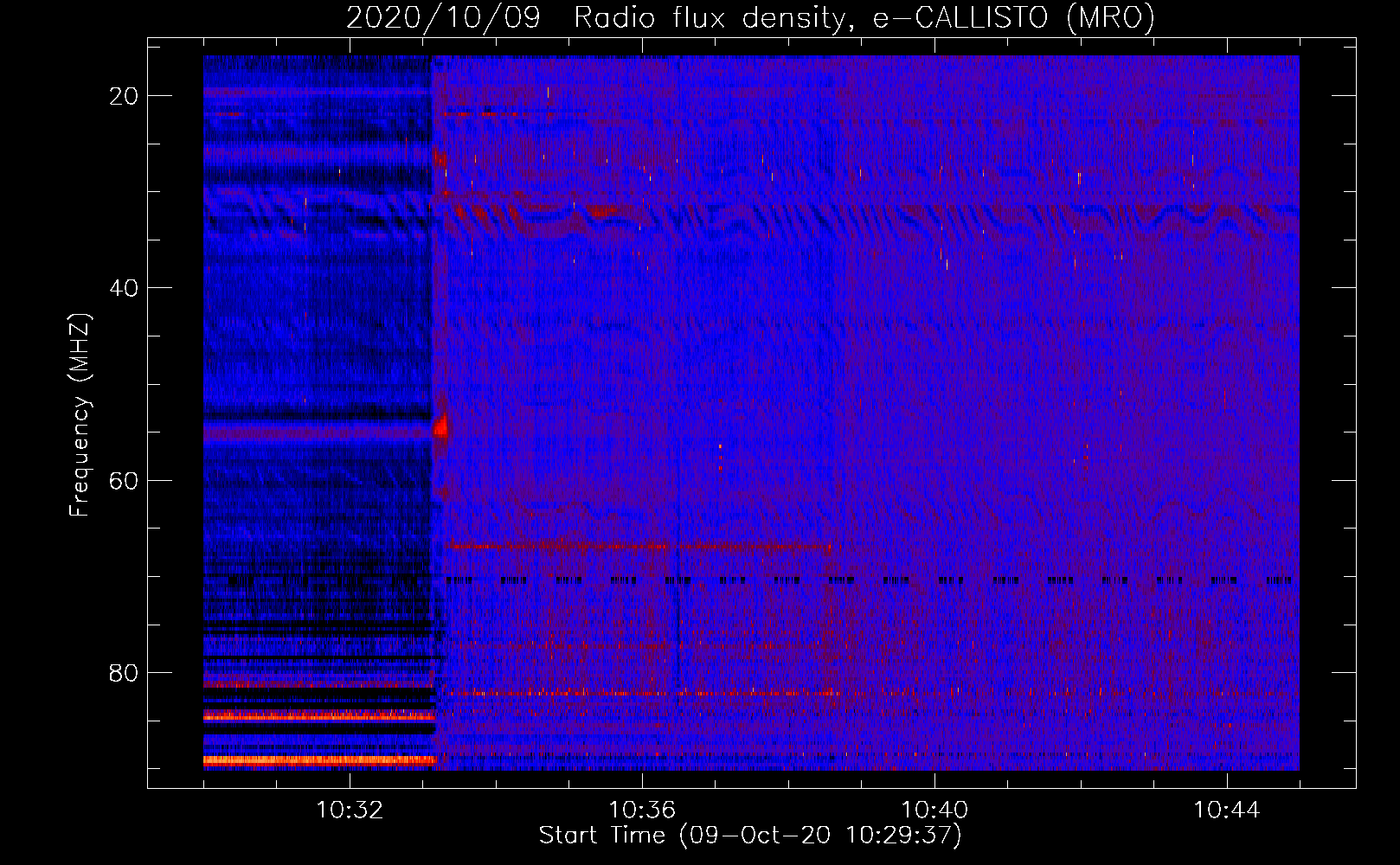Click the 80 MHz frequency tick label
The image size is (1400, 865).
pos(124,673)
